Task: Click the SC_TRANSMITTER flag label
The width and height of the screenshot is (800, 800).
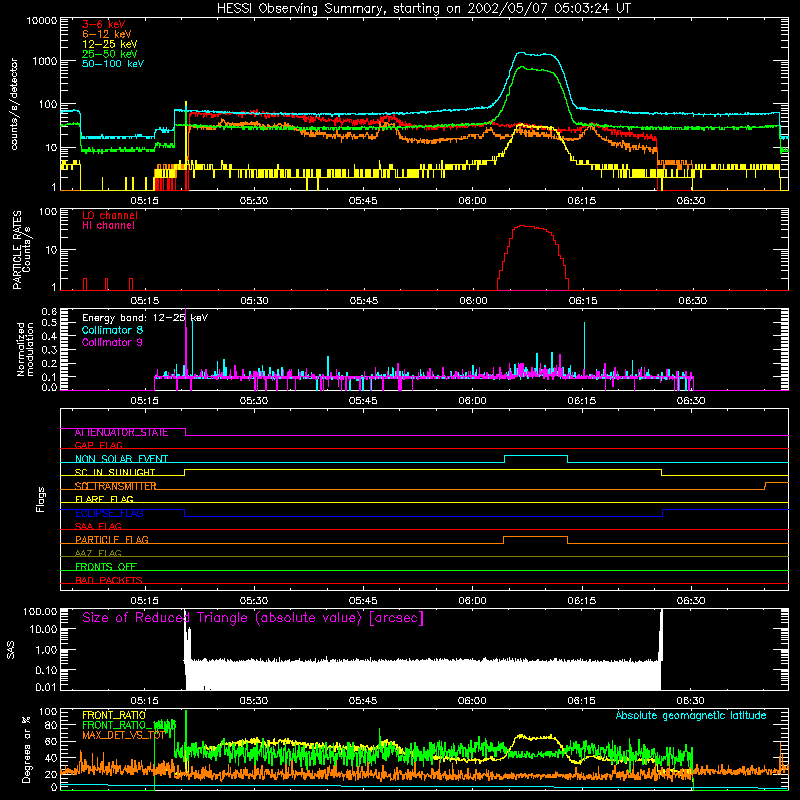Action: coord(115,486)
